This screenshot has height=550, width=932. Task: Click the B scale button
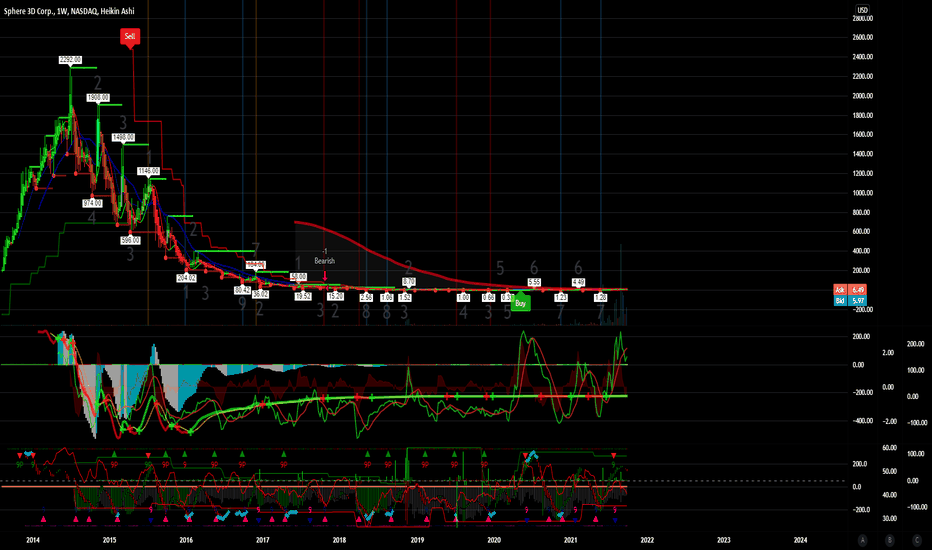890,540
